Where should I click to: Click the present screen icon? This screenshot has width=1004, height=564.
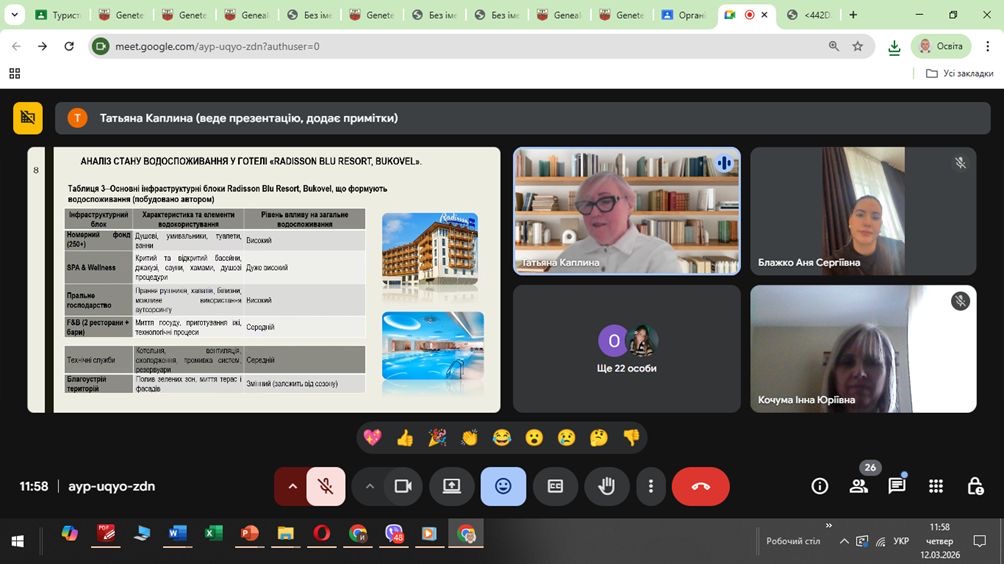[x=452, y=486]
